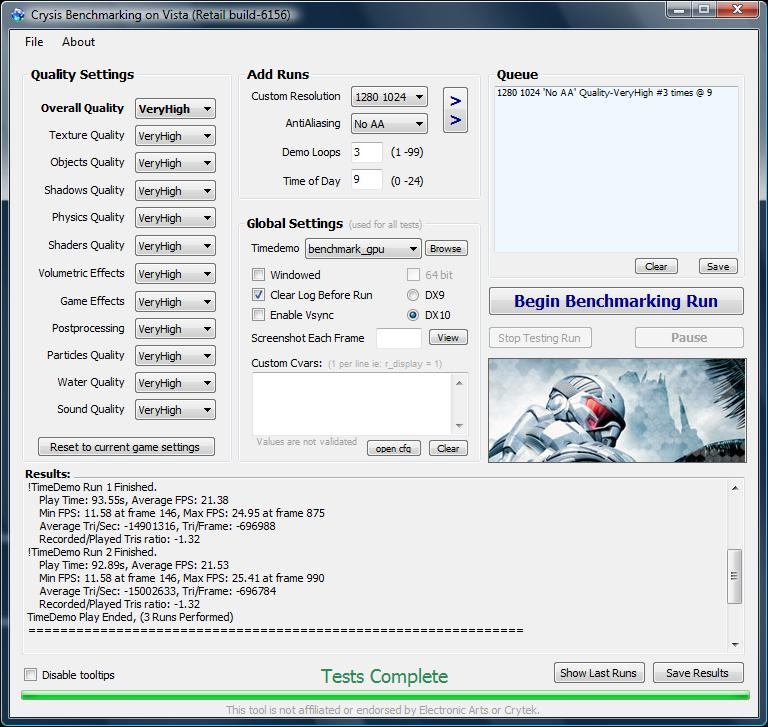This screenshot has height=727, width=768.
Task: Expand the Shaders Quality dropdown
Action: [175, 245]
